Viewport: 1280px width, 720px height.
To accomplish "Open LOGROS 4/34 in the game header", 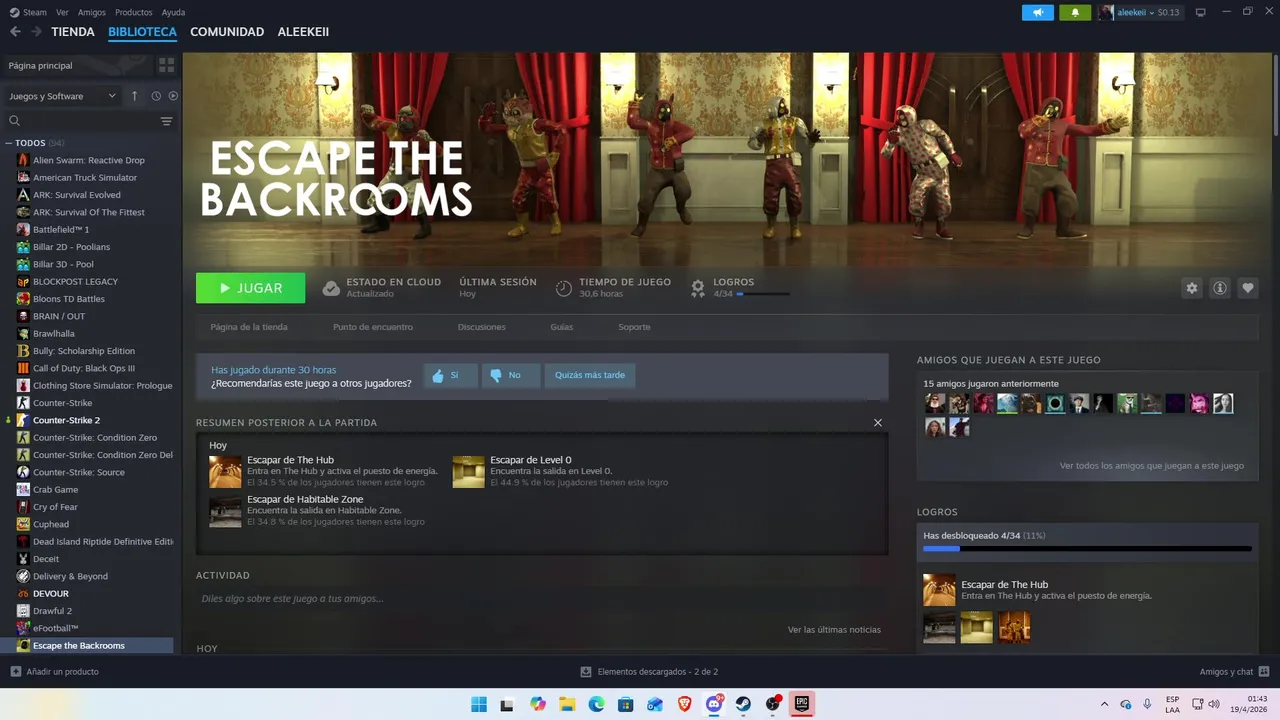I will [741, 288].
